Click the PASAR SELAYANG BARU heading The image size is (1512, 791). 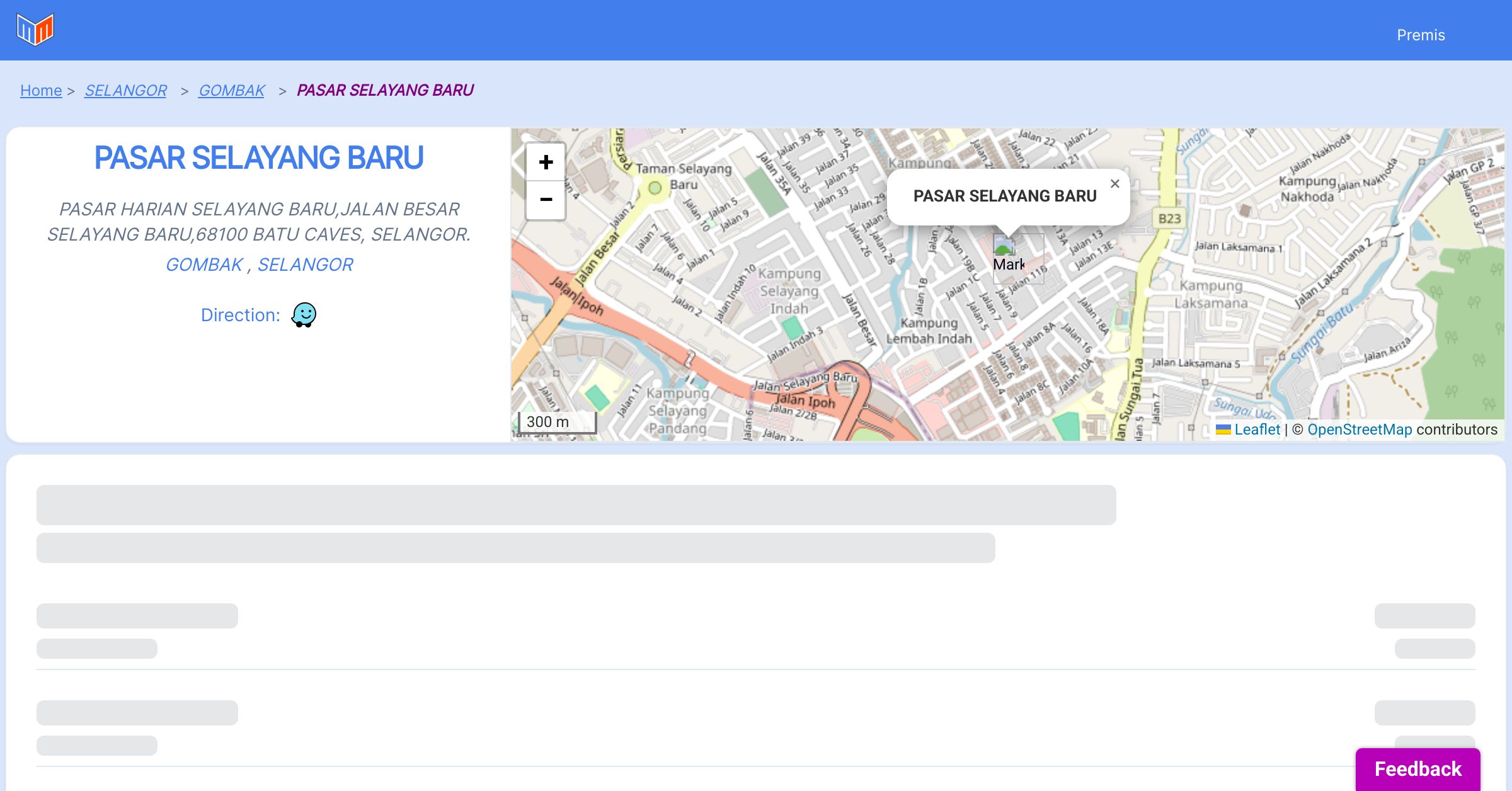click(x=258, y=157)
